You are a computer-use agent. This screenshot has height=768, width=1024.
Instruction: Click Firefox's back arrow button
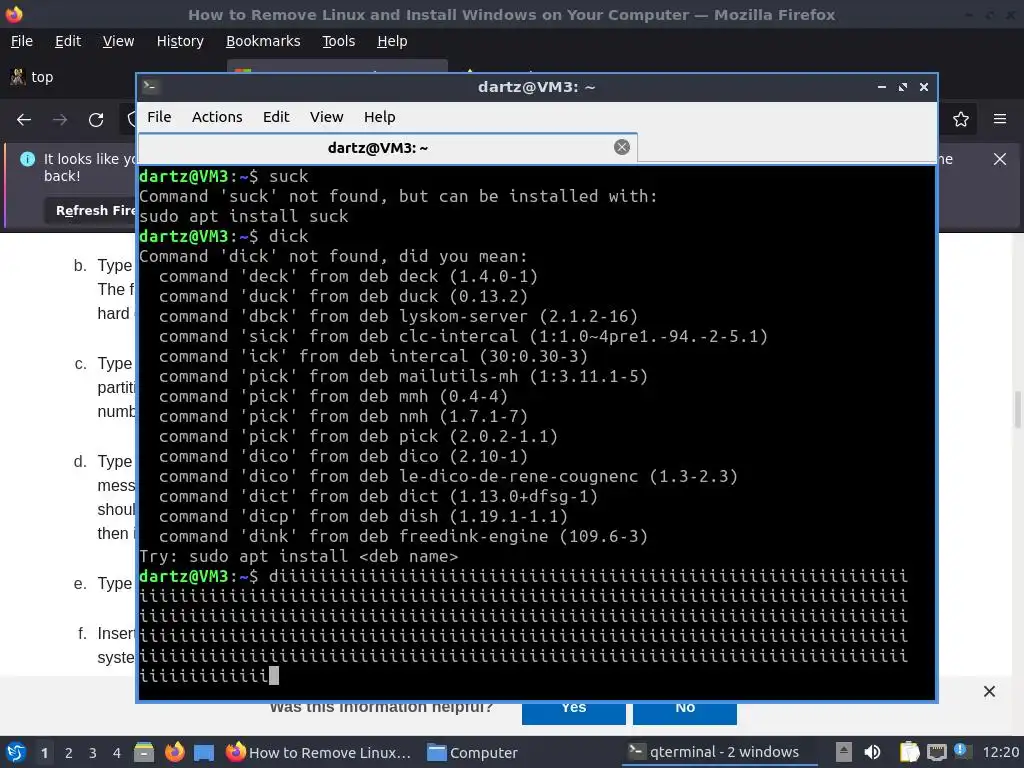(x=24, y=120)
